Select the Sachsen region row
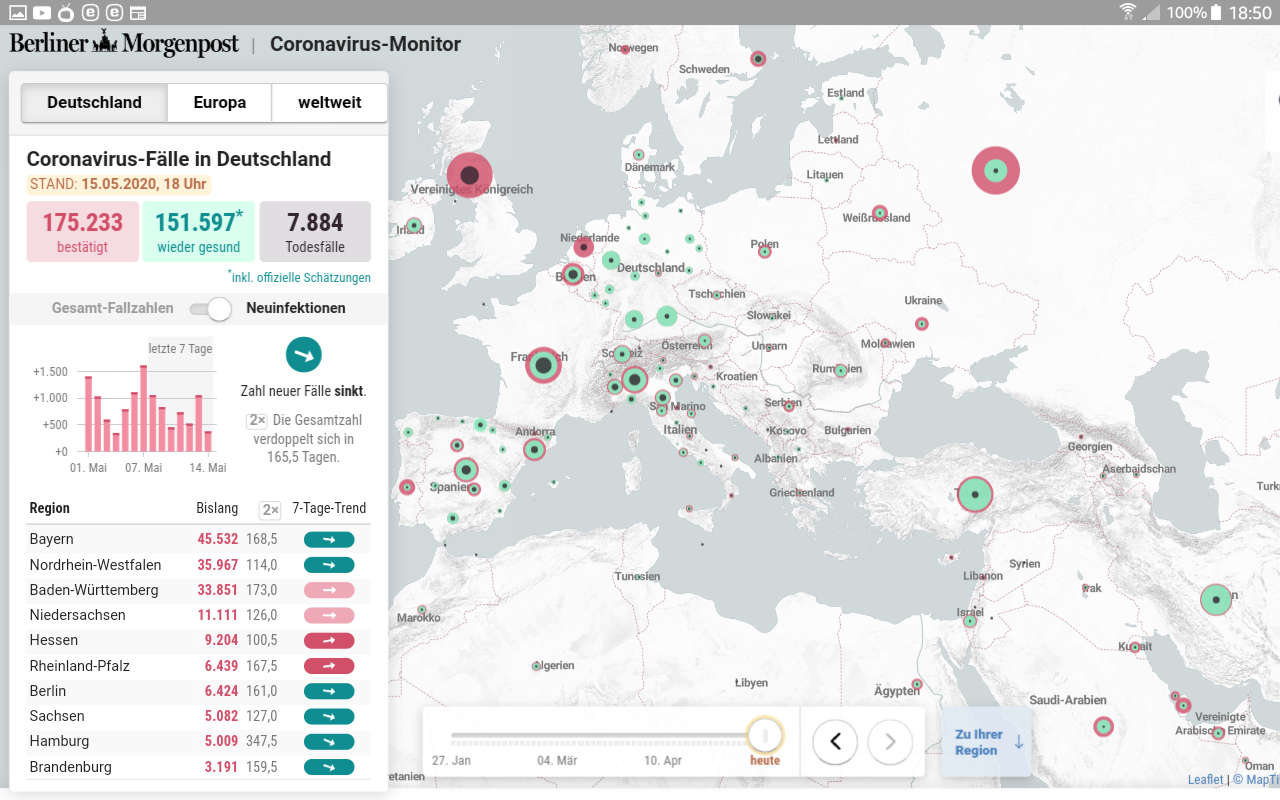The height and width of the screenshot is (800, 1280). pos(198,716)
